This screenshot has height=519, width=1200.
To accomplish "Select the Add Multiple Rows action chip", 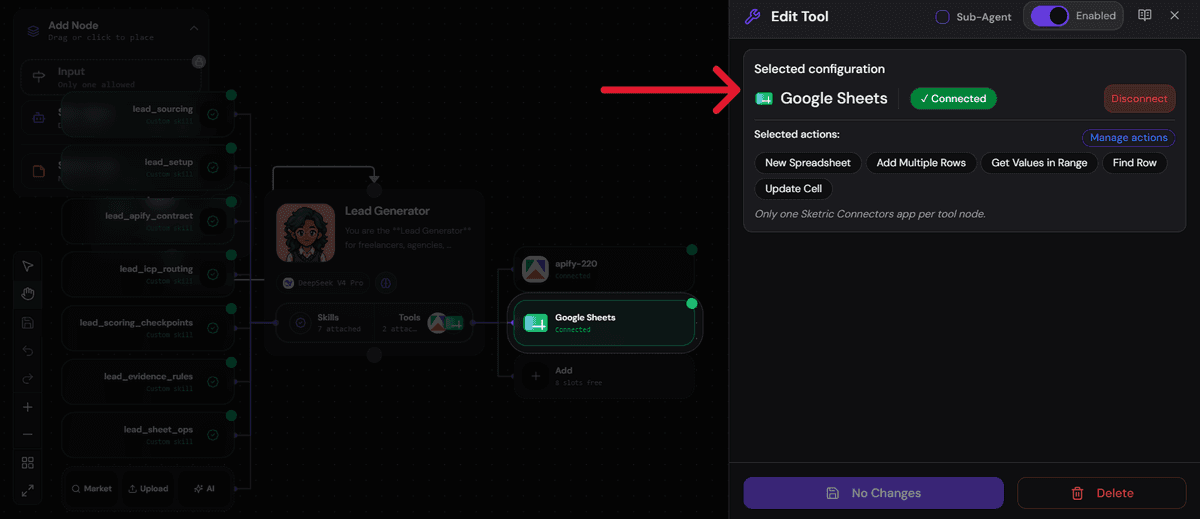I will 921,162.
